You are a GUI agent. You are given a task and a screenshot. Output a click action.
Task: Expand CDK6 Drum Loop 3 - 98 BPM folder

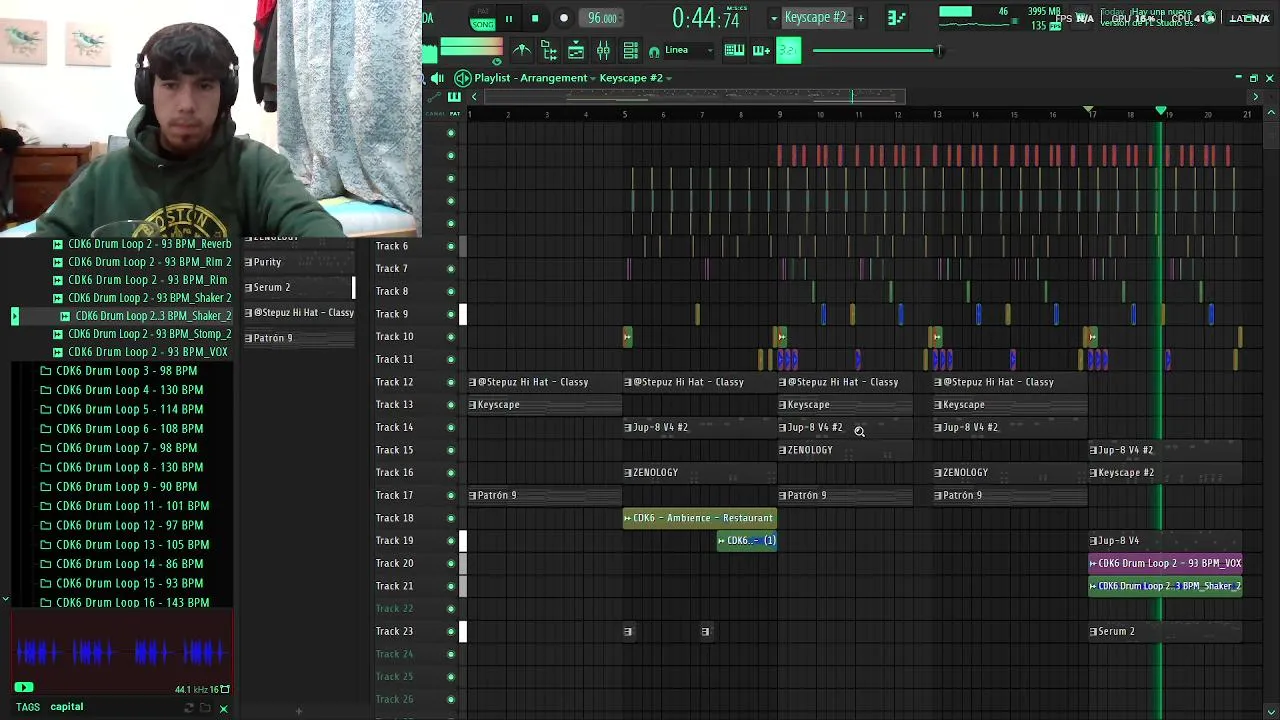(x=119, y=371)
